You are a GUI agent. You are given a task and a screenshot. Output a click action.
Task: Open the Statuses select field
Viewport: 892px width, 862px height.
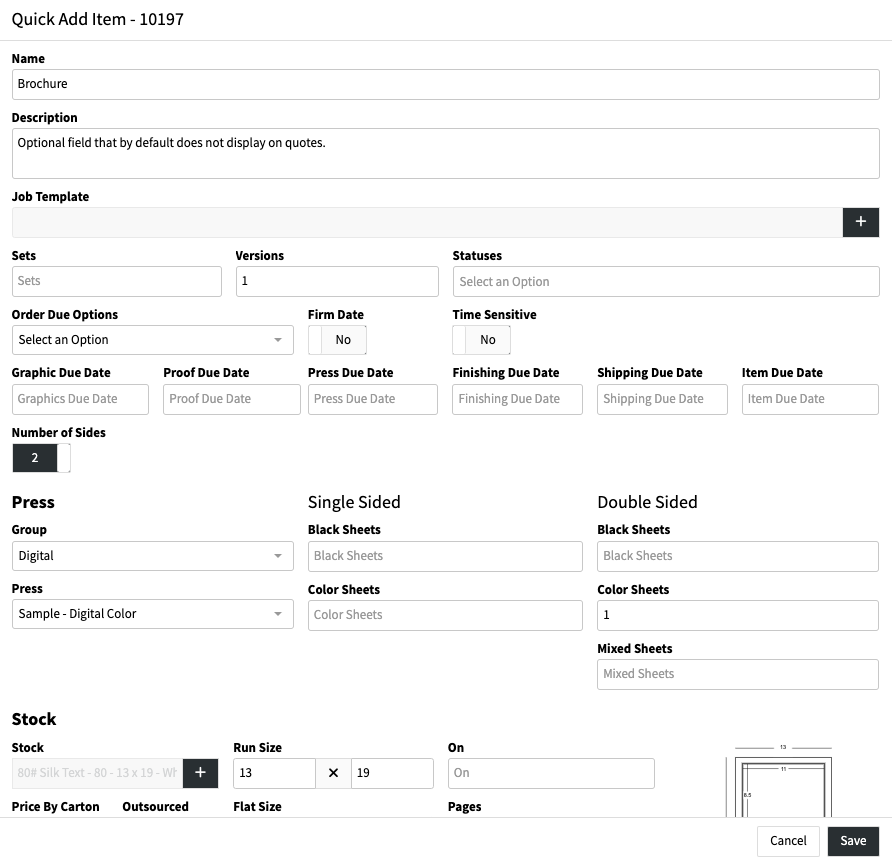click(x=666, y=282)
